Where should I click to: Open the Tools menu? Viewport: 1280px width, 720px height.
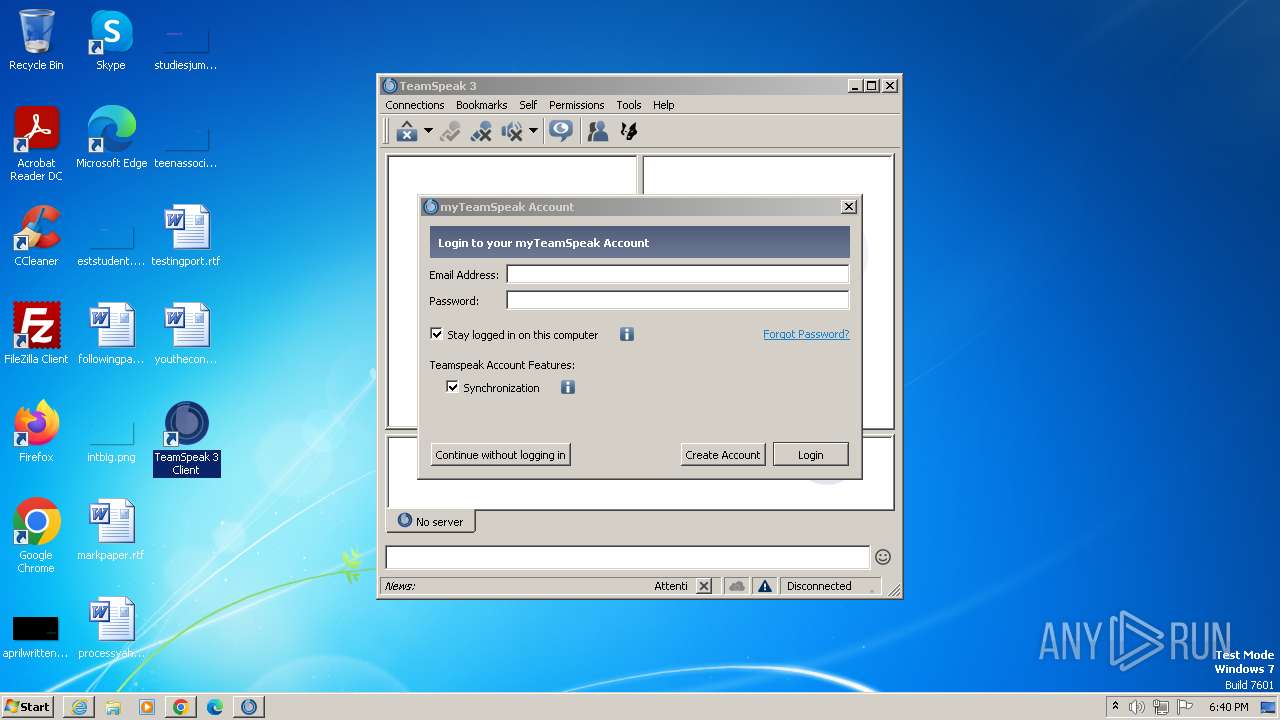[629, 105]
